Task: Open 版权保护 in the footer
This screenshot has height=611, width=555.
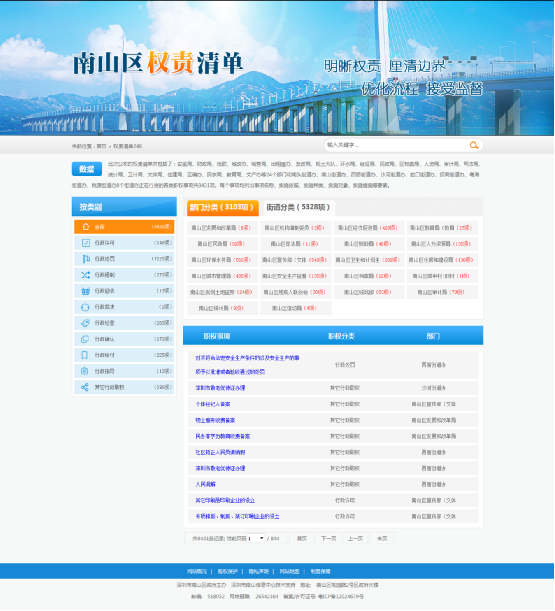Action: (228, 572)
